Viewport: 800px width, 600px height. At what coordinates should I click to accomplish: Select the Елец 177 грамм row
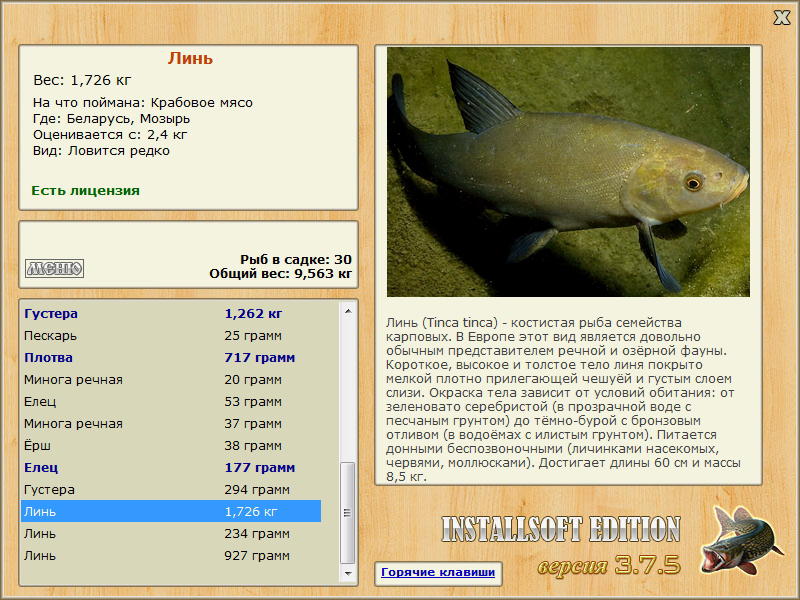coord(171,467)
